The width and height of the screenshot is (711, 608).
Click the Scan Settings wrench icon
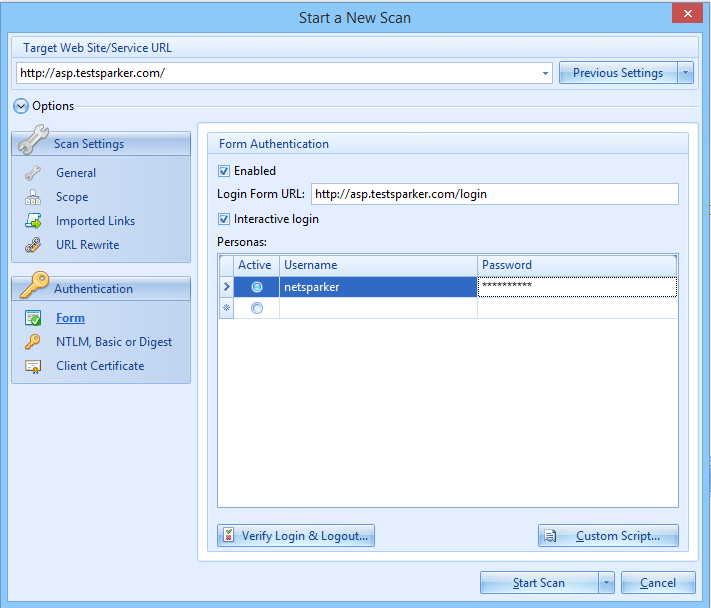[x=33, y=140]
